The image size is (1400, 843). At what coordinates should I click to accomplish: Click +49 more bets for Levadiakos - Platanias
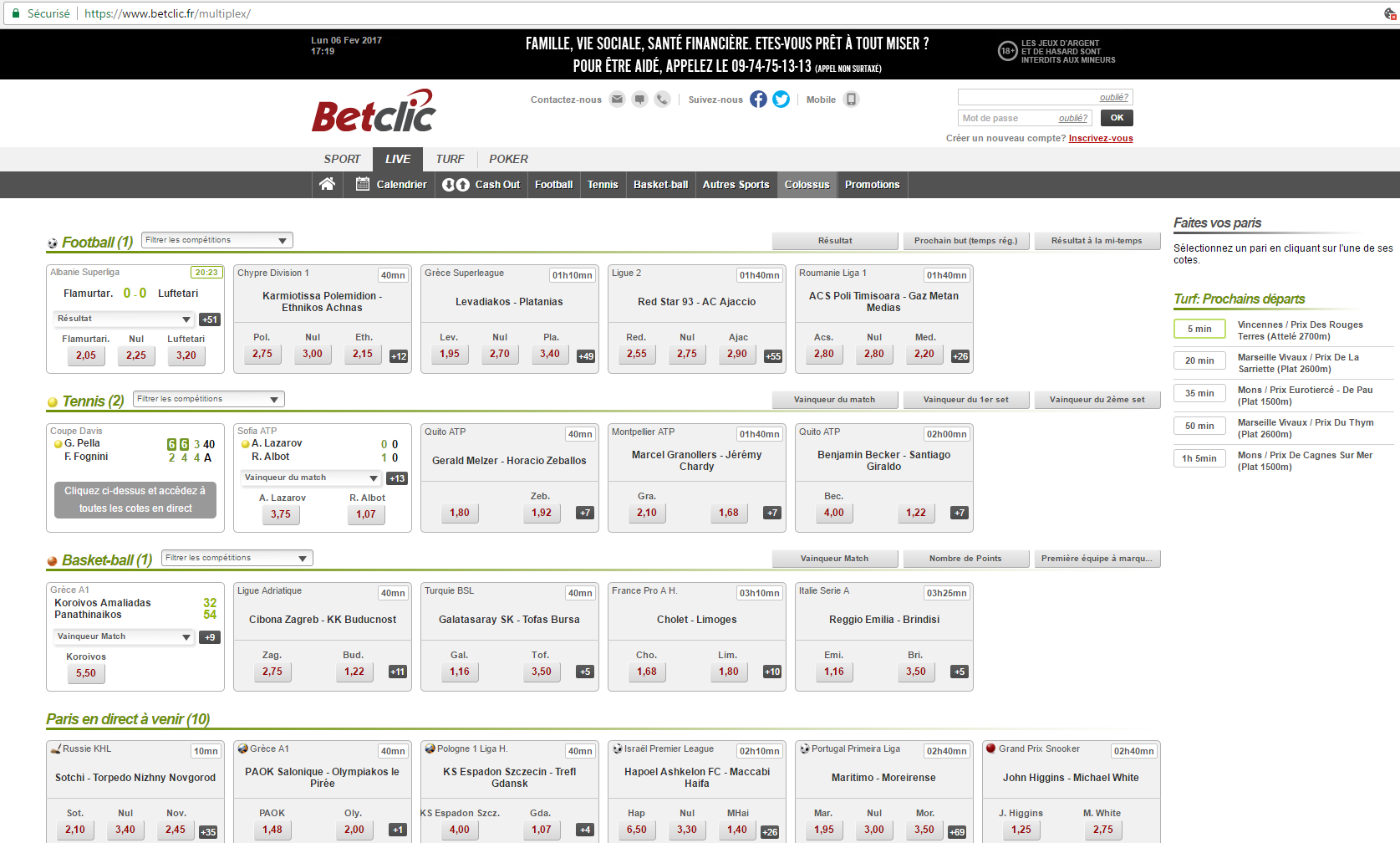coord(586,356)
